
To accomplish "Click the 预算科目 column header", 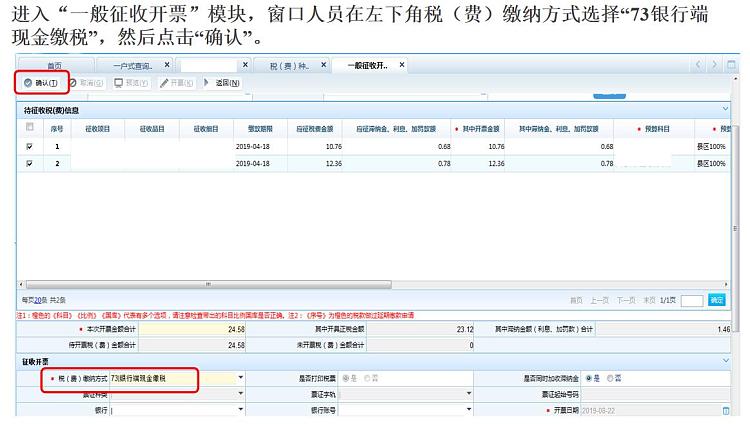I will (654, 129).
